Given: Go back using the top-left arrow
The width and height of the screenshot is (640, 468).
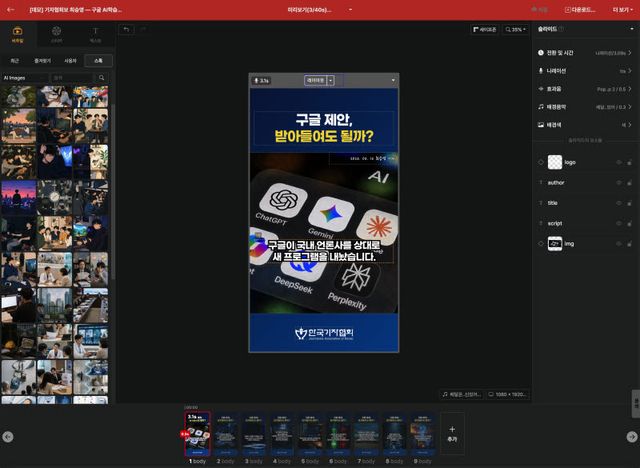Looking at the screenshot, I should point(11,9).
